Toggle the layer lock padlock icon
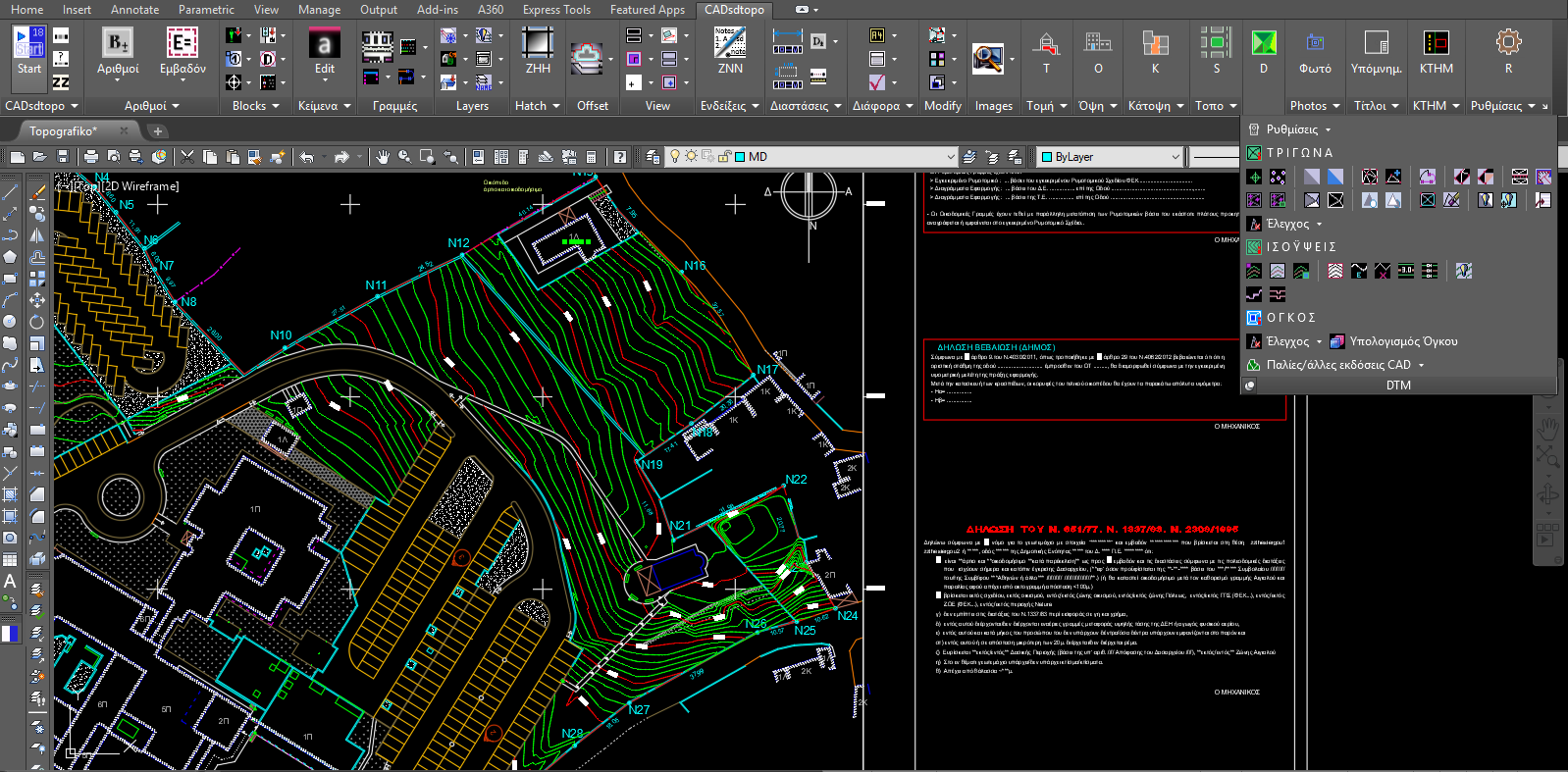The height and width of the screenshot is (772, 1568). tap(724, 157)
